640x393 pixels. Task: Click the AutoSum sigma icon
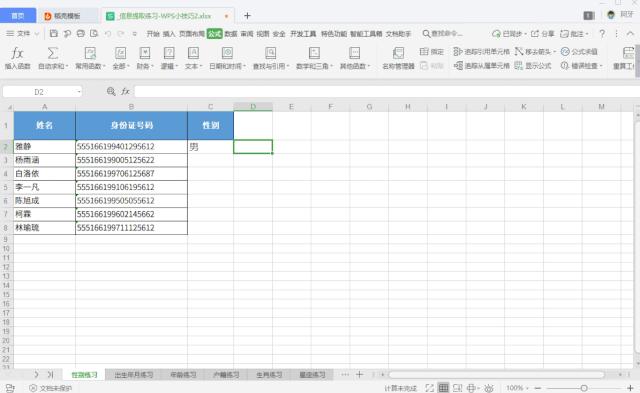tap(53, 53)
